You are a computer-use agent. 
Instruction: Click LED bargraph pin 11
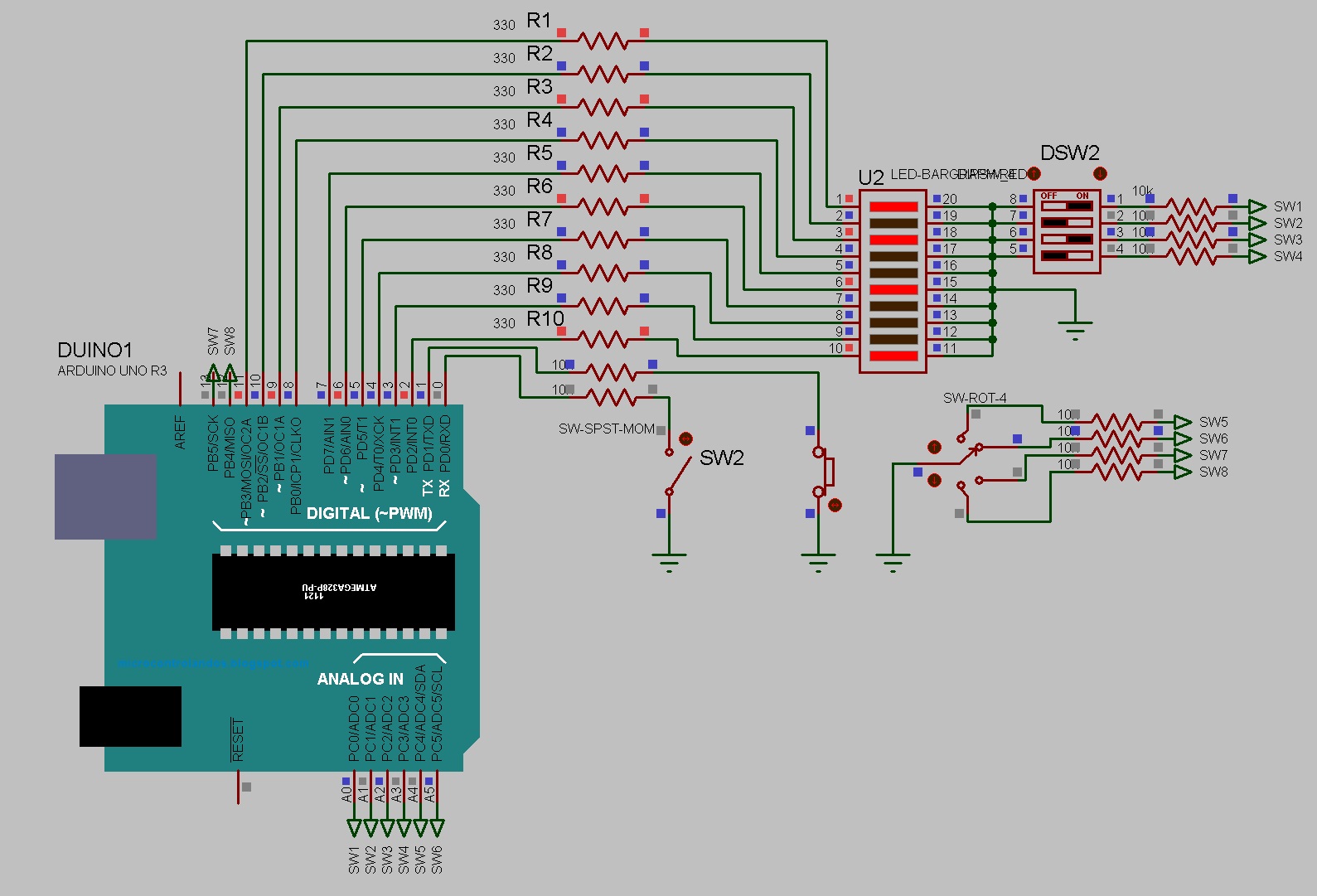[949, 348]
